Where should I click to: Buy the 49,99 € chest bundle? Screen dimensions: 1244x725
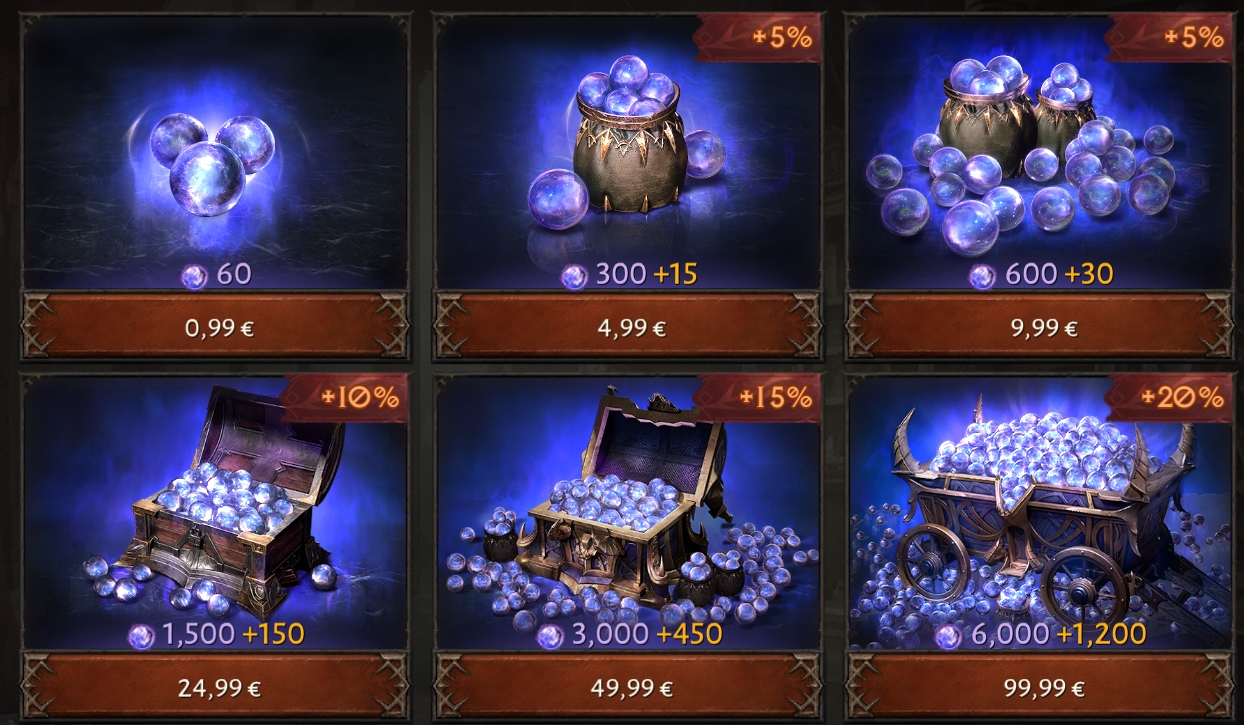628,688
